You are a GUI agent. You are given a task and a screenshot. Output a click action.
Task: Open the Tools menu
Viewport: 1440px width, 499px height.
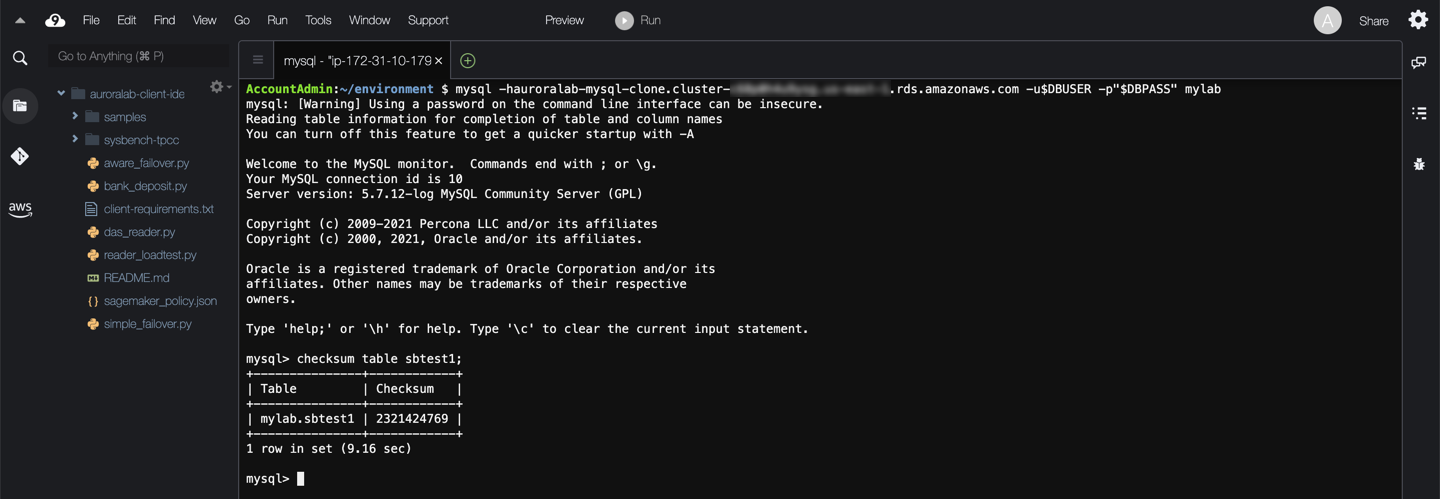318,20
